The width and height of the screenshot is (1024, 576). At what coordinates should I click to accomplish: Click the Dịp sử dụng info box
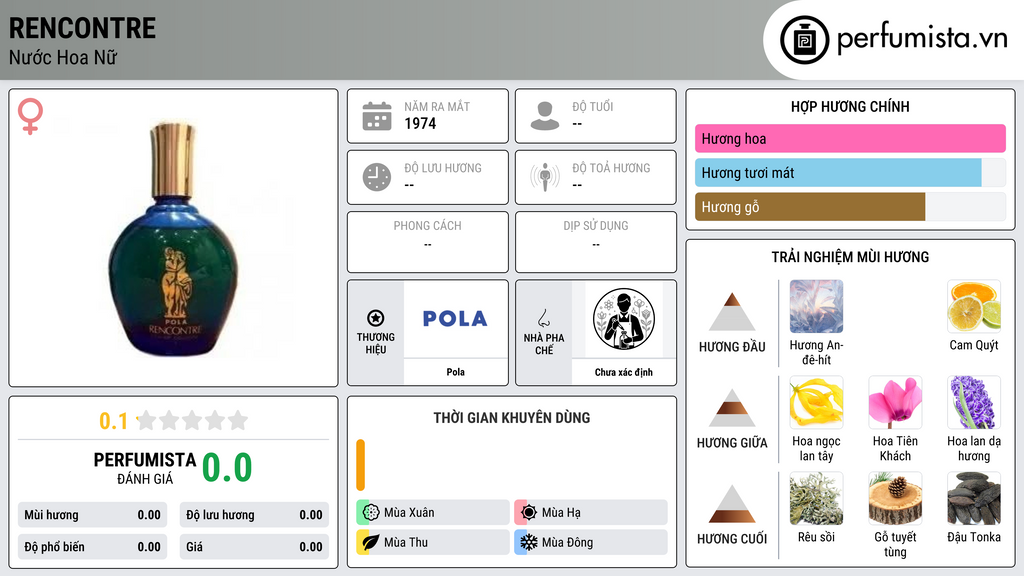click(596, 242)
